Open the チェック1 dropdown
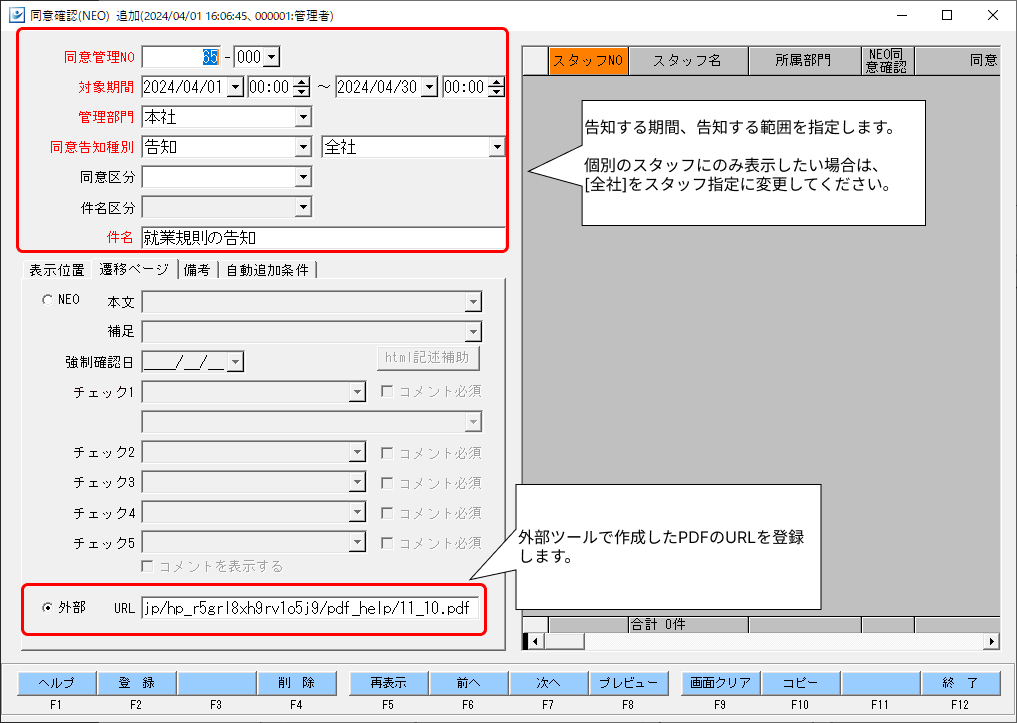 click(x=357, y=392)
